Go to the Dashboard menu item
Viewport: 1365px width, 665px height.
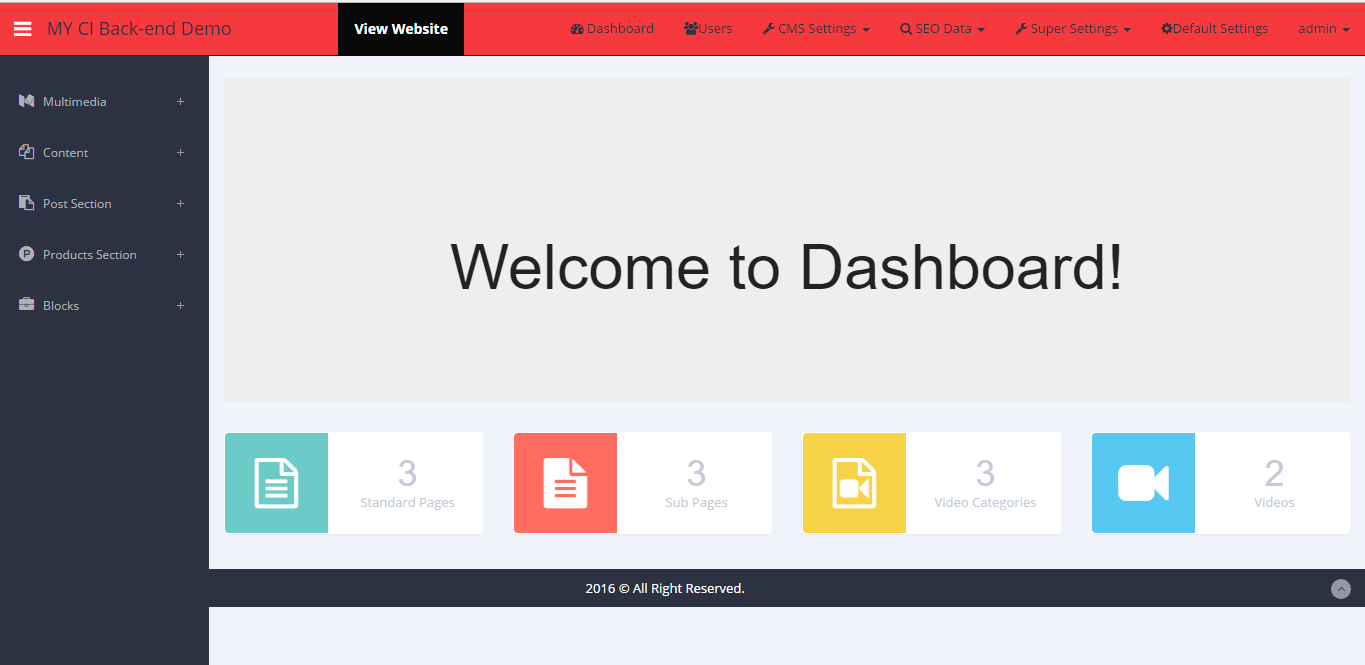612,28
